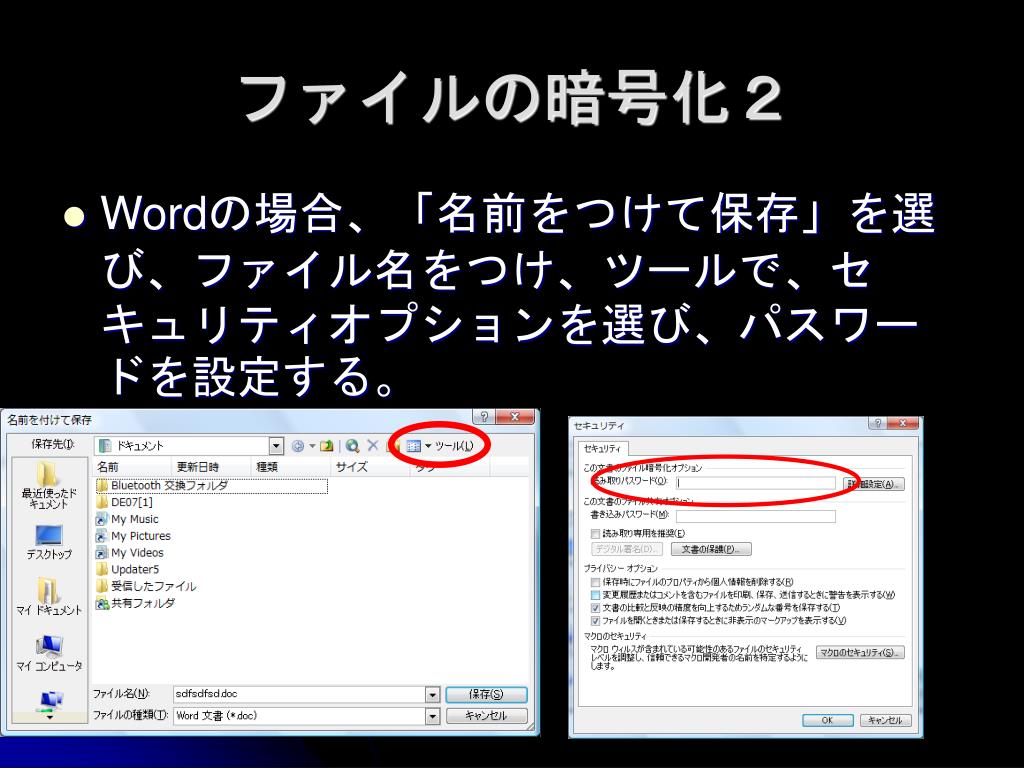Close the セキュリティ dialog window
The height and width of the screenshot is (768, 1024).
pyautogui.click(x=903, y=423)
